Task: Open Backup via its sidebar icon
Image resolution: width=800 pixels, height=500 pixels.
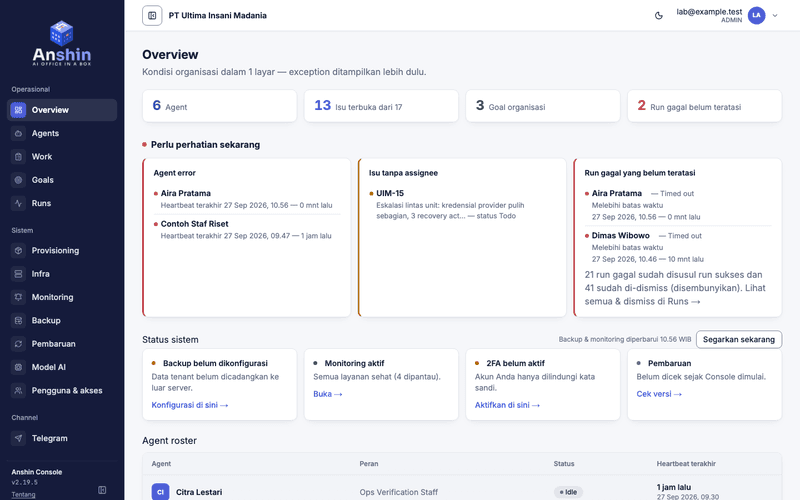Action: click(x=18, y=320)
